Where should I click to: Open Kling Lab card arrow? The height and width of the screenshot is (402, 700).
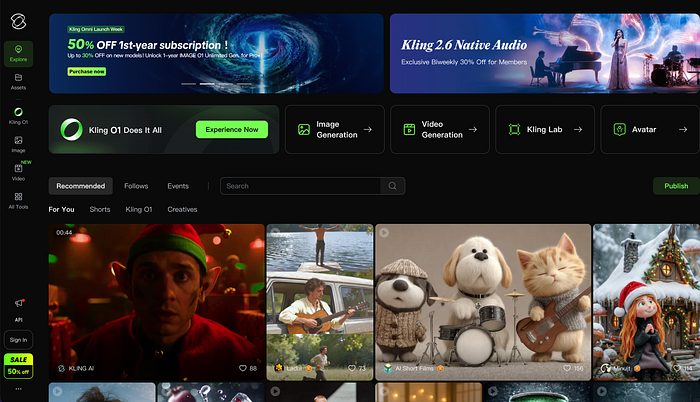(x=577, y=129)
